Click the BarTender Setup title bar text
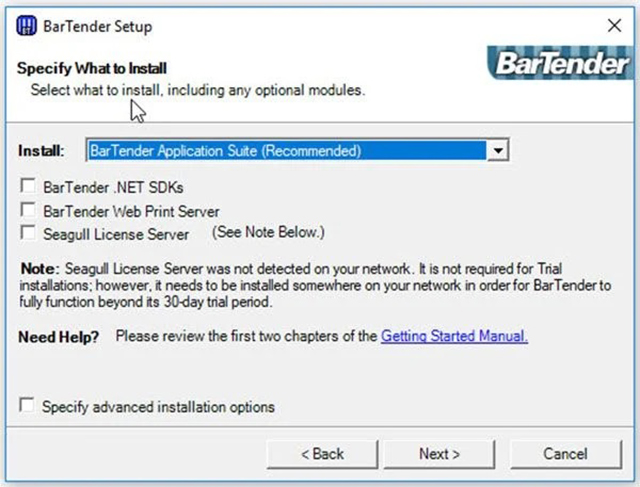The width and height of the screenshot is (640, 487). [98, 27]
